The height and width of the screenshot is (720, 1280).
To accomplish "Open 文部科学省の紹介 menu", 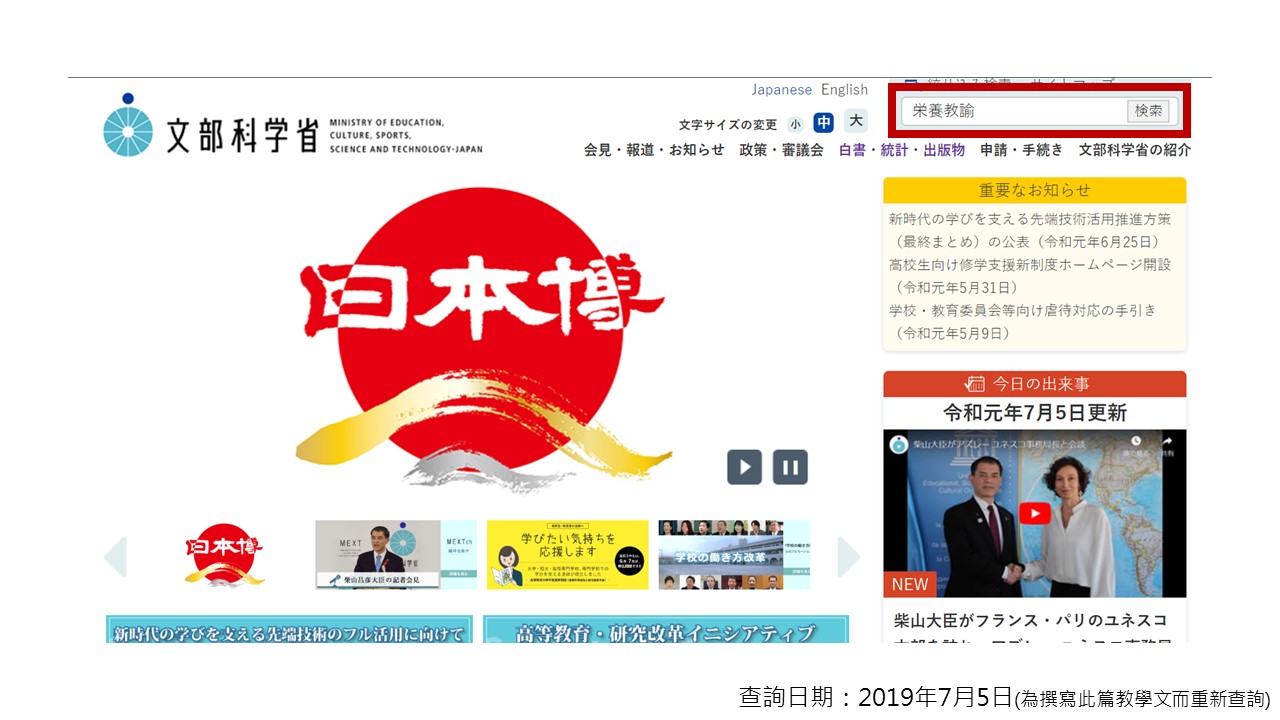I will click(1135, 150).
